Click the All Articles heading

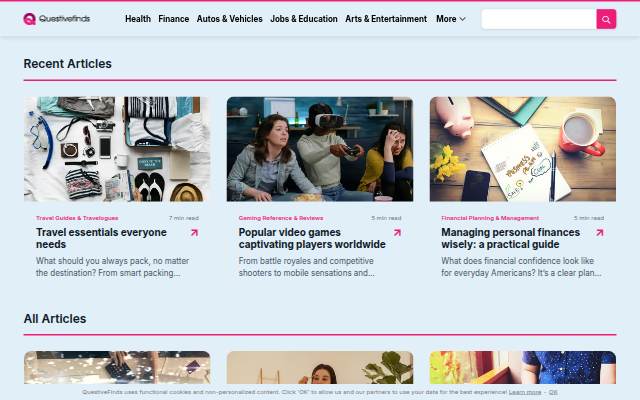pyautogui.click(x=55, y=318)
